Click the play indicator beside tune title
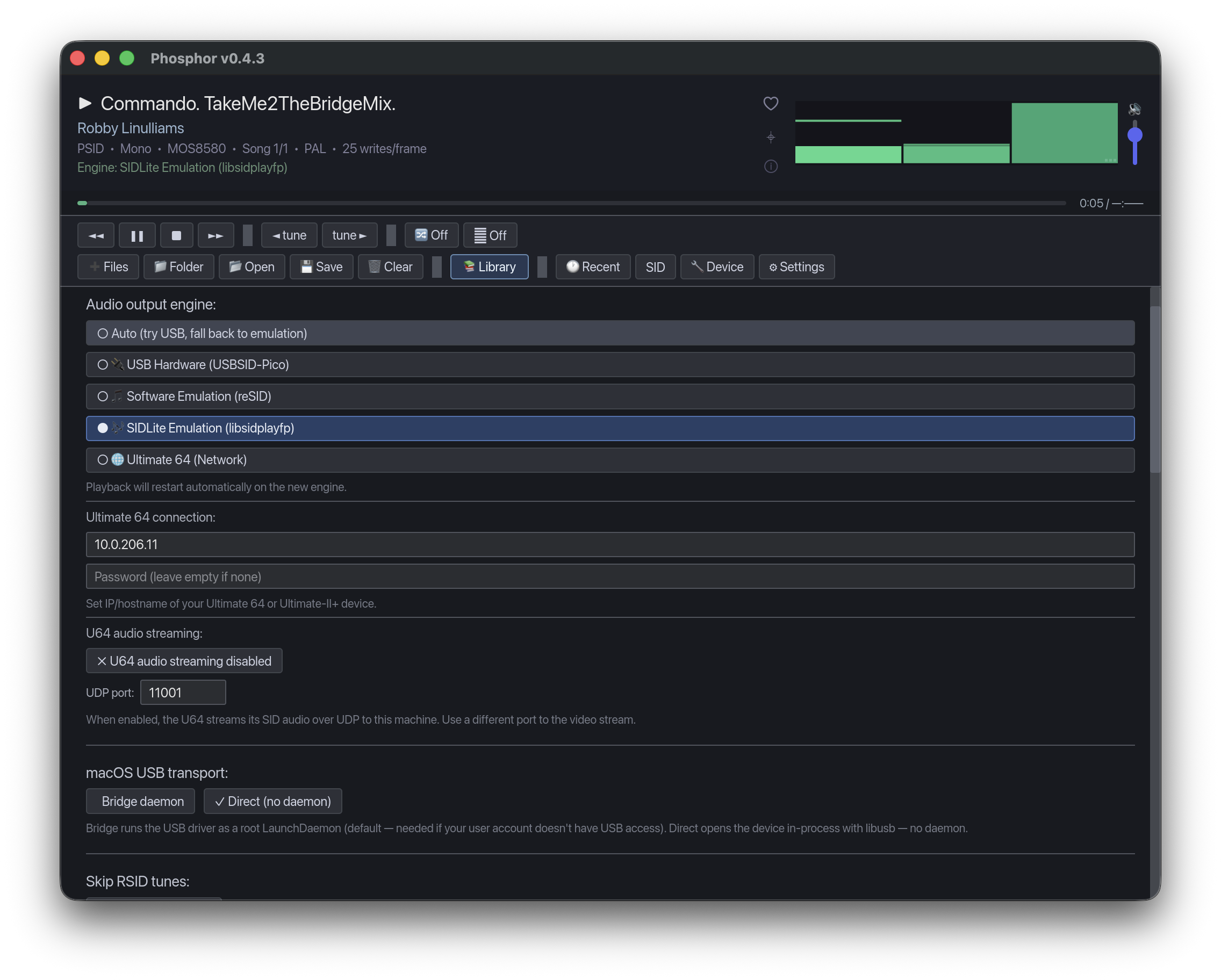 point(85,103)
